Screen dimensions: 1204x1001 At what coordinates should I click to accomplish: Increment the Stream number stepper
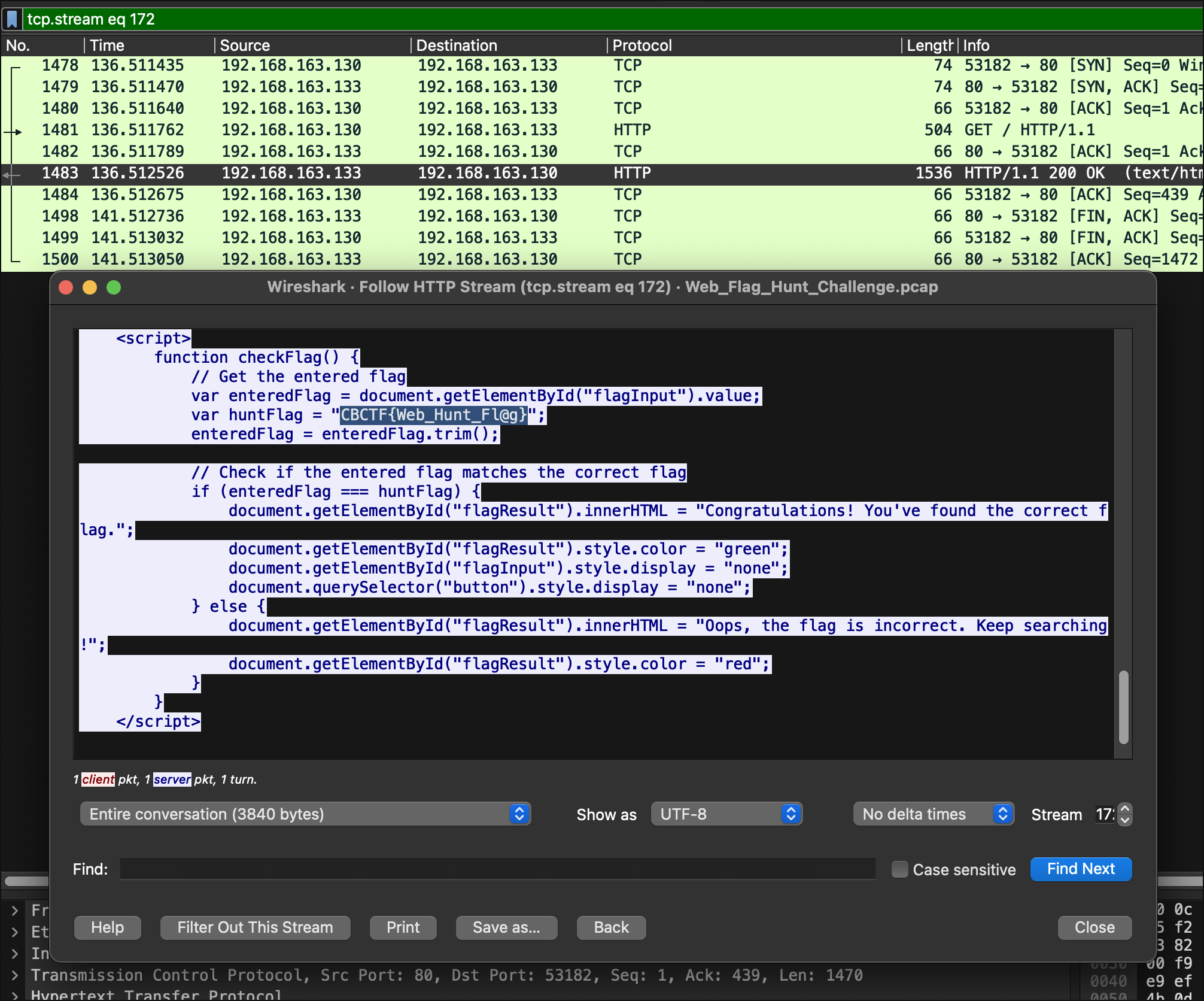coord(1125,809)
